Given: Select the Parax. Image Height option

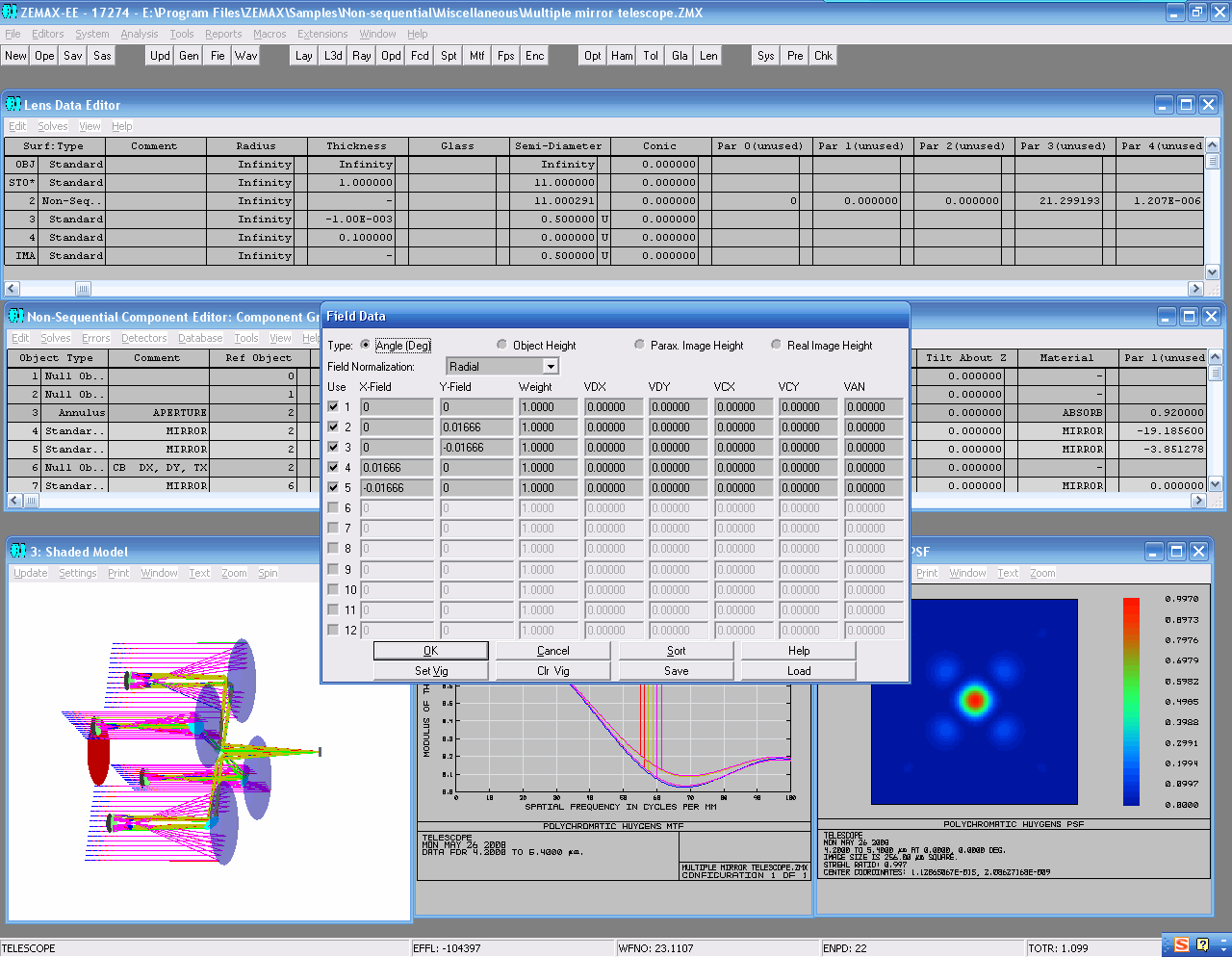Looking at the screenshot, I should pos(639,345).
